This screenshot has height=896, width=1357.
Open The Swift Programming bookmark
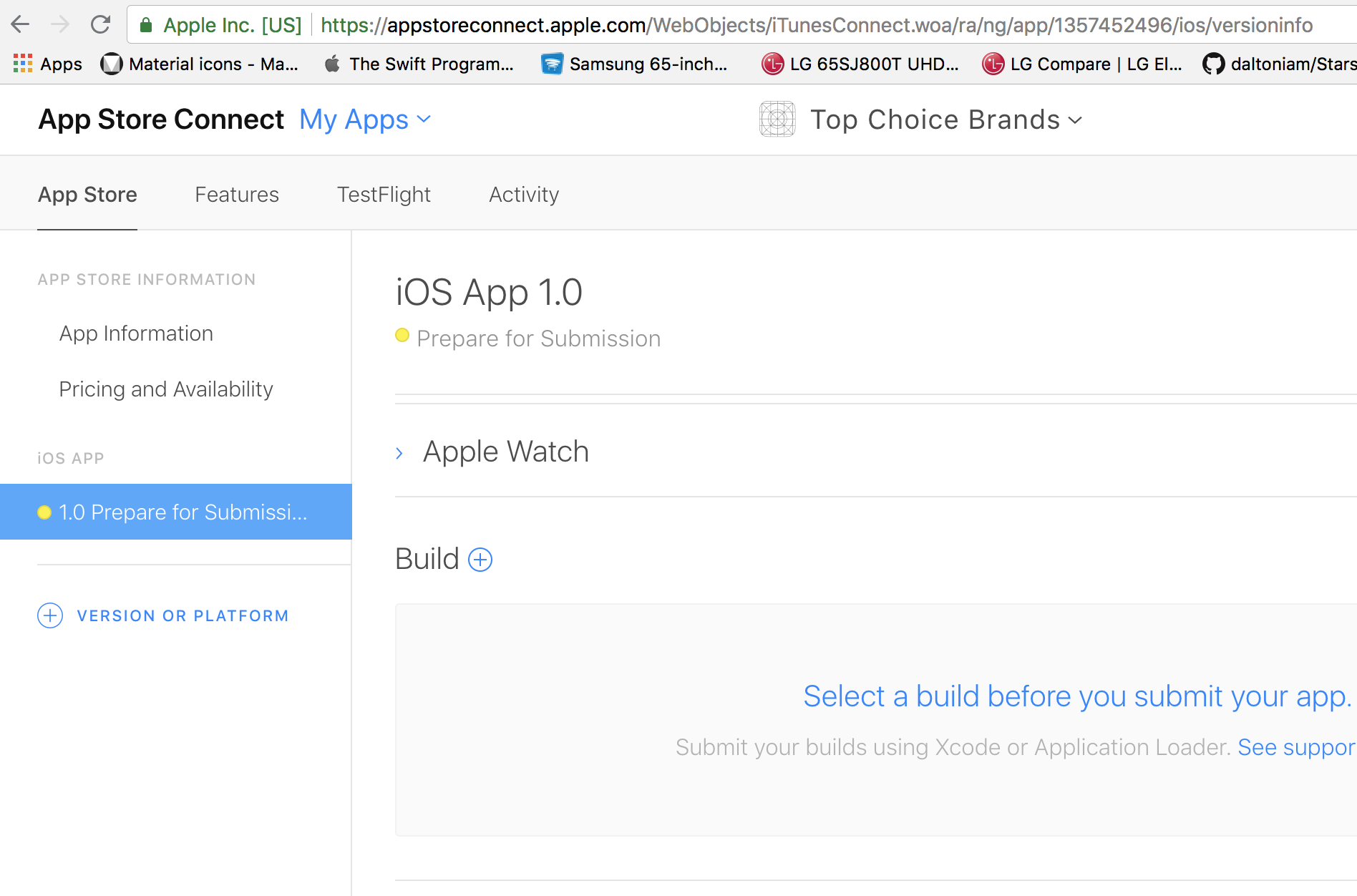point(419,64)
